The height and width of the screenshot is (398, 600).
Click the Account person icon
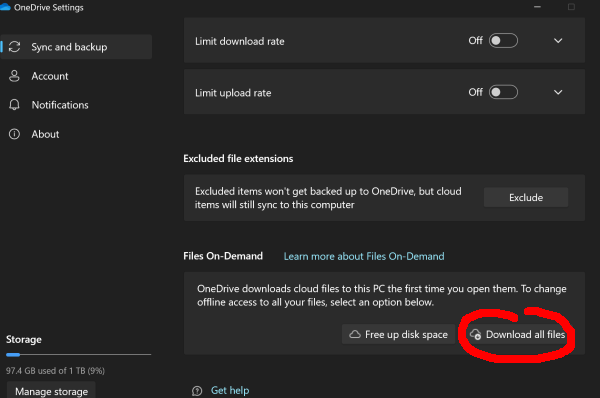tap(14, 76)
